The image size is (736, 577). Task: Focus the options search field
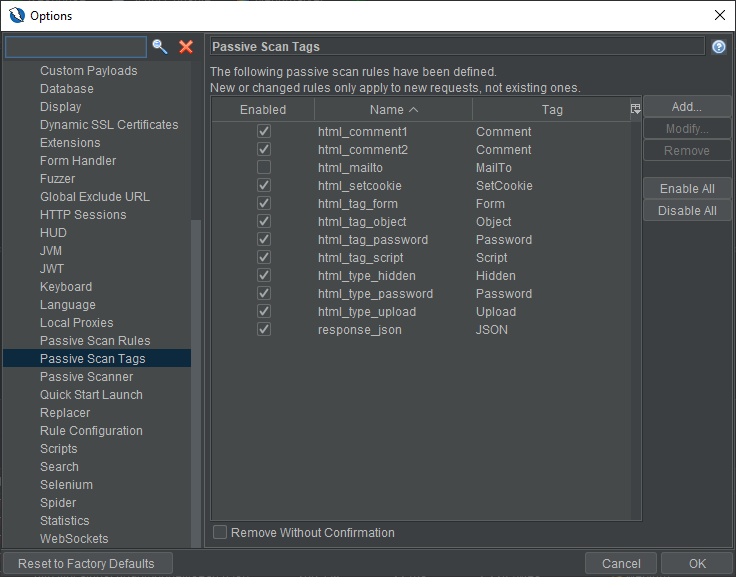76,47
